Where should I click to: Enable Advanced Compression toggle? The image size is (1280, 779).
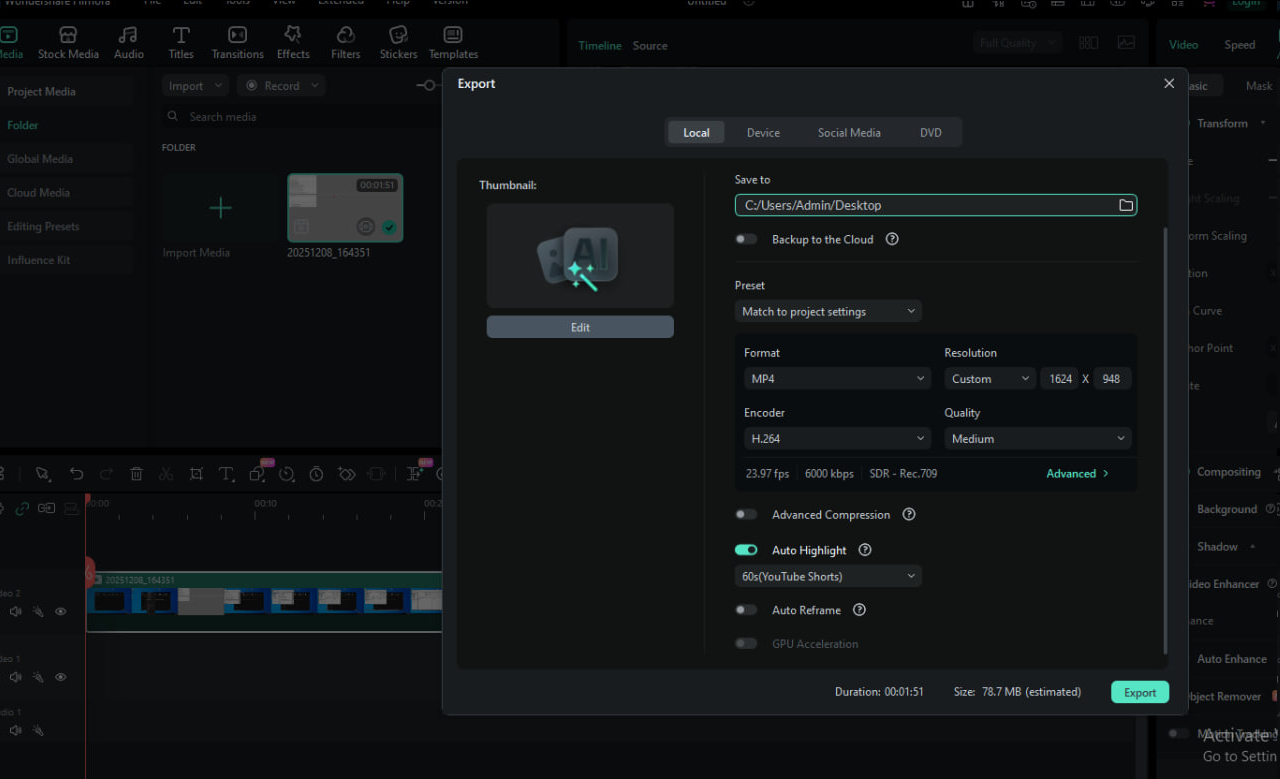[x=746, y=514]
